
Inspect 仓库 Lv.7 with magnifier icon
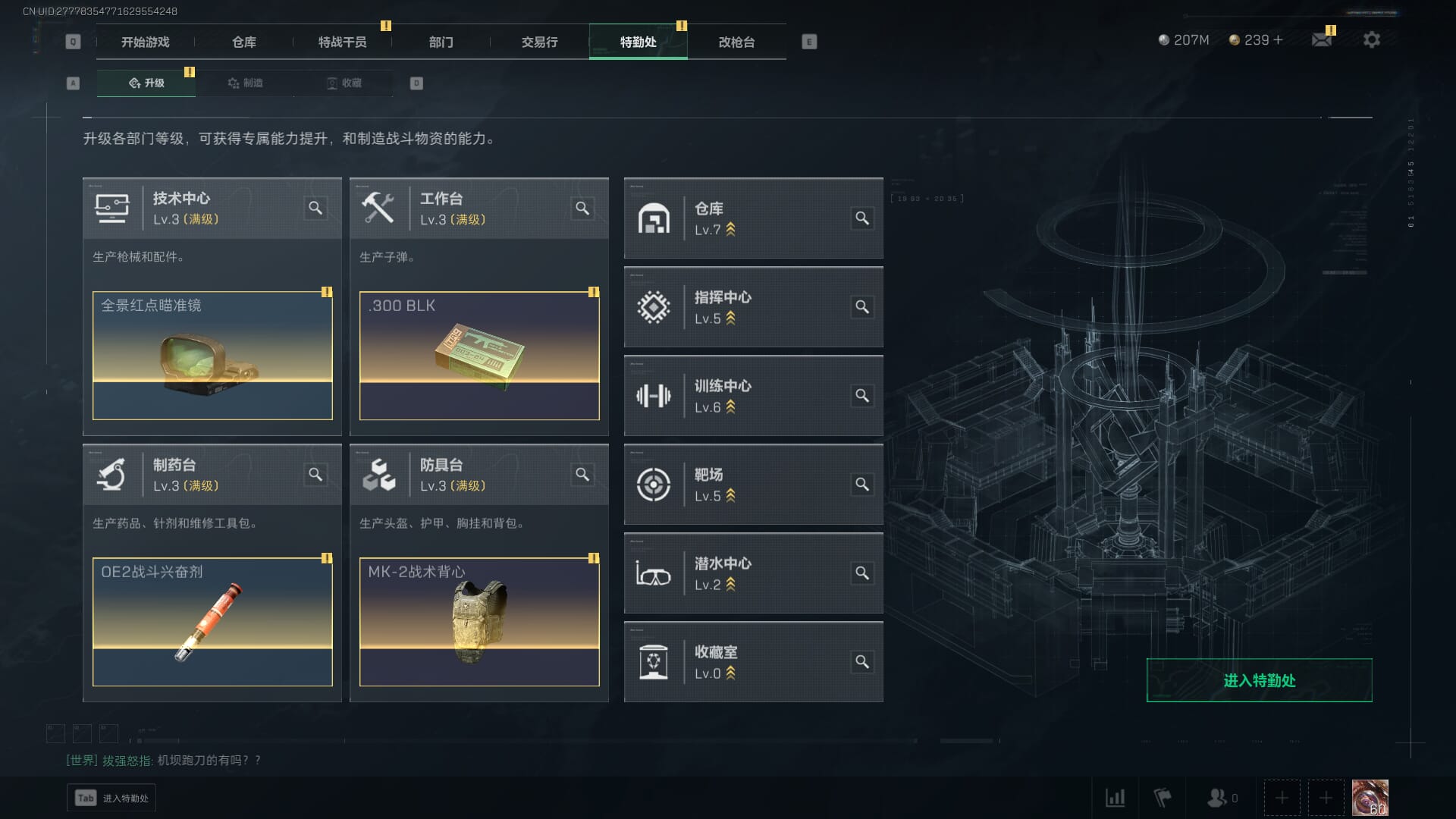(x=862, y=218)
